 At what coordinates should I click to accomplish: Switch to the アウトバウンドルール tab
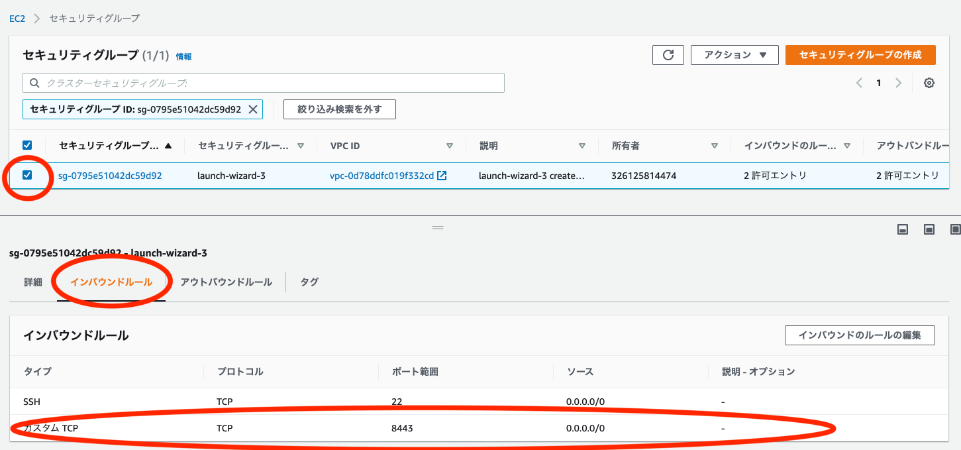[x=226, y=282]
